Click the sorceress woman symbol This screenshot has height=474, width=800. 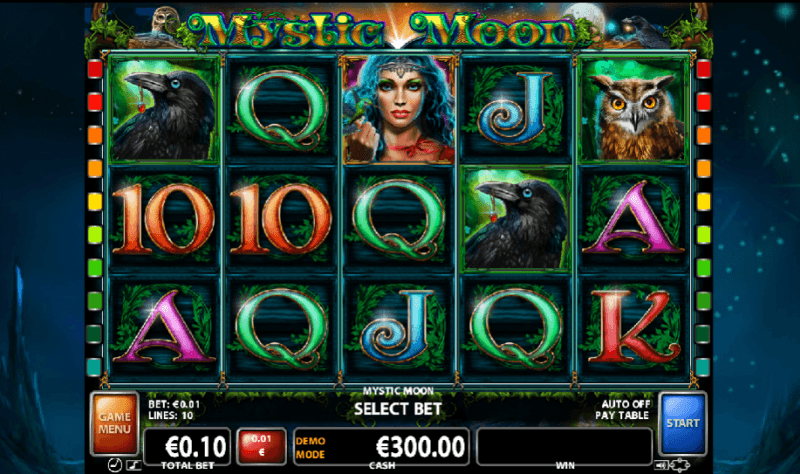coord(398,109)
